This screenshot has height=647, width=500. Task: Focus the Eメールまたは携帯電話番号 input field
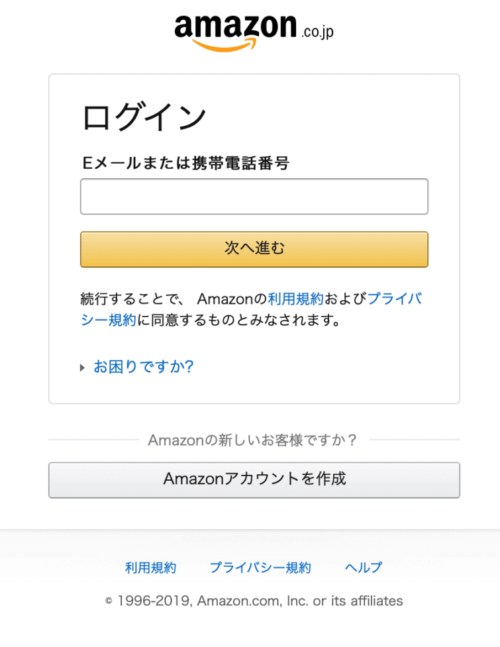coord(254,196)
